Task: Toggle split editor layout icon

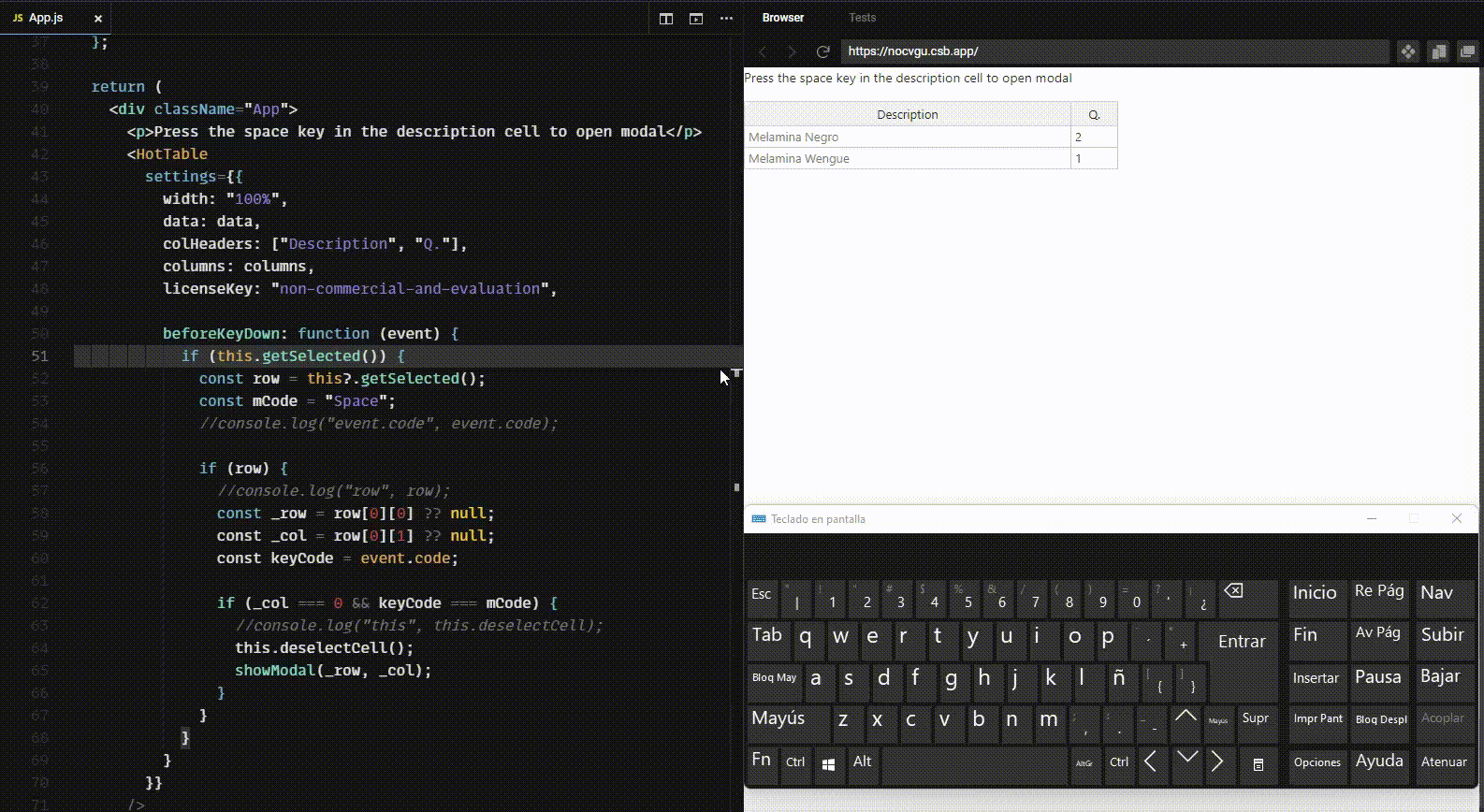Action: 666,18
